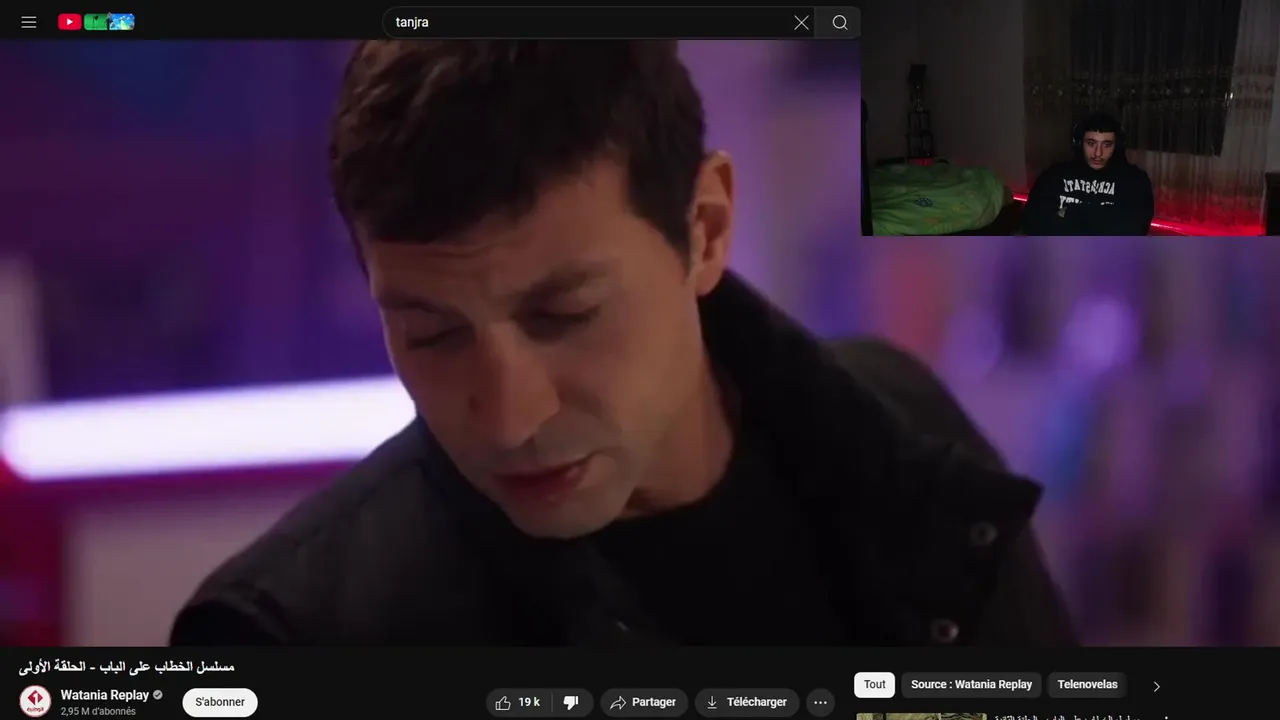Viewport: 1280px width, 720px height.
Task: Subscribe with the S'abonner button
Action: 220,702
